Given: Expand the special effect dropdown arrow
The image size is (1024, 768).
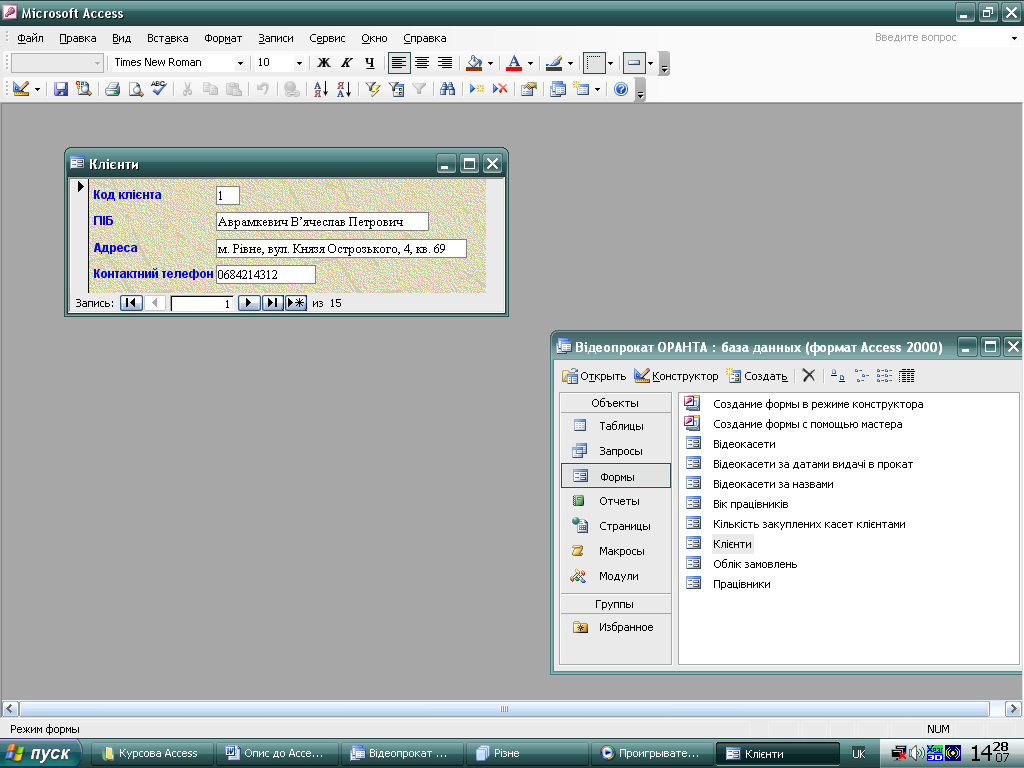Looking at the screenshot, I should pos(650,63).
